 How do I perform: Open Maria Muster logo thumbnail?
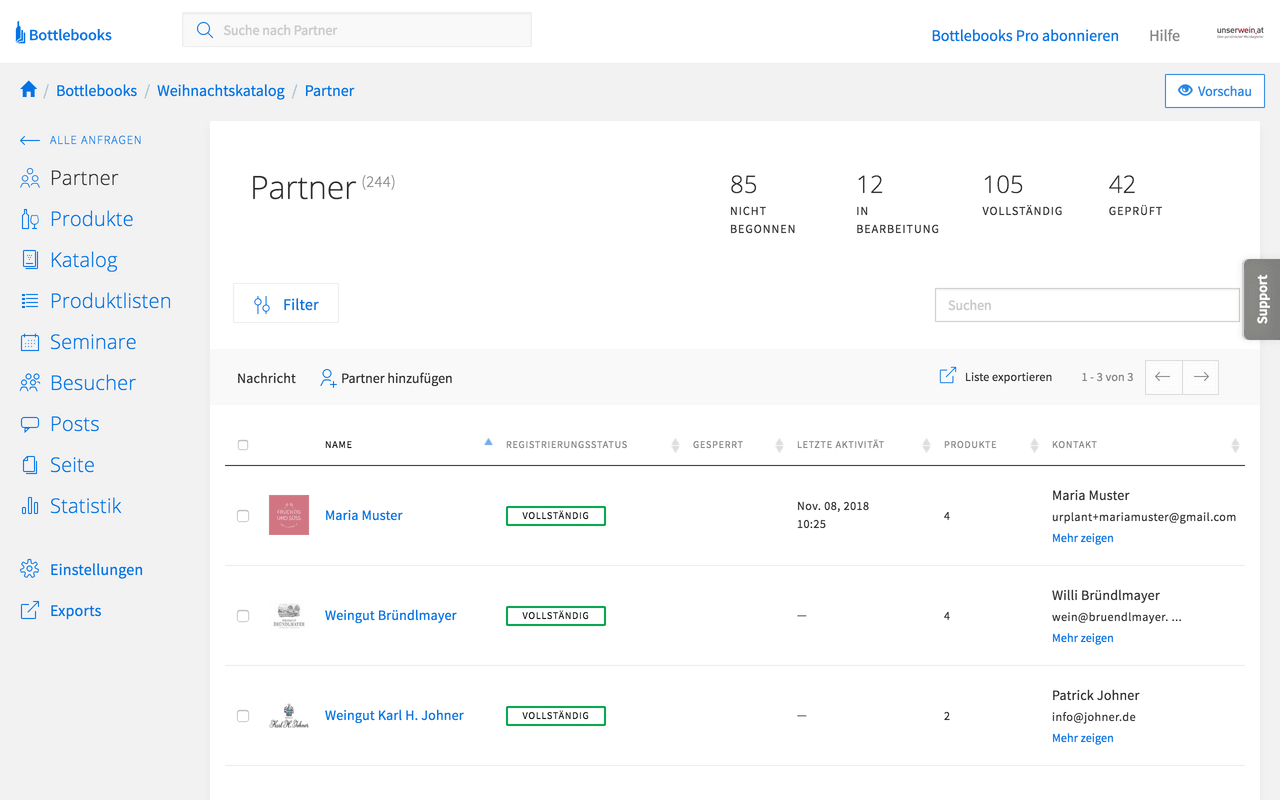[x=289, y=515]
